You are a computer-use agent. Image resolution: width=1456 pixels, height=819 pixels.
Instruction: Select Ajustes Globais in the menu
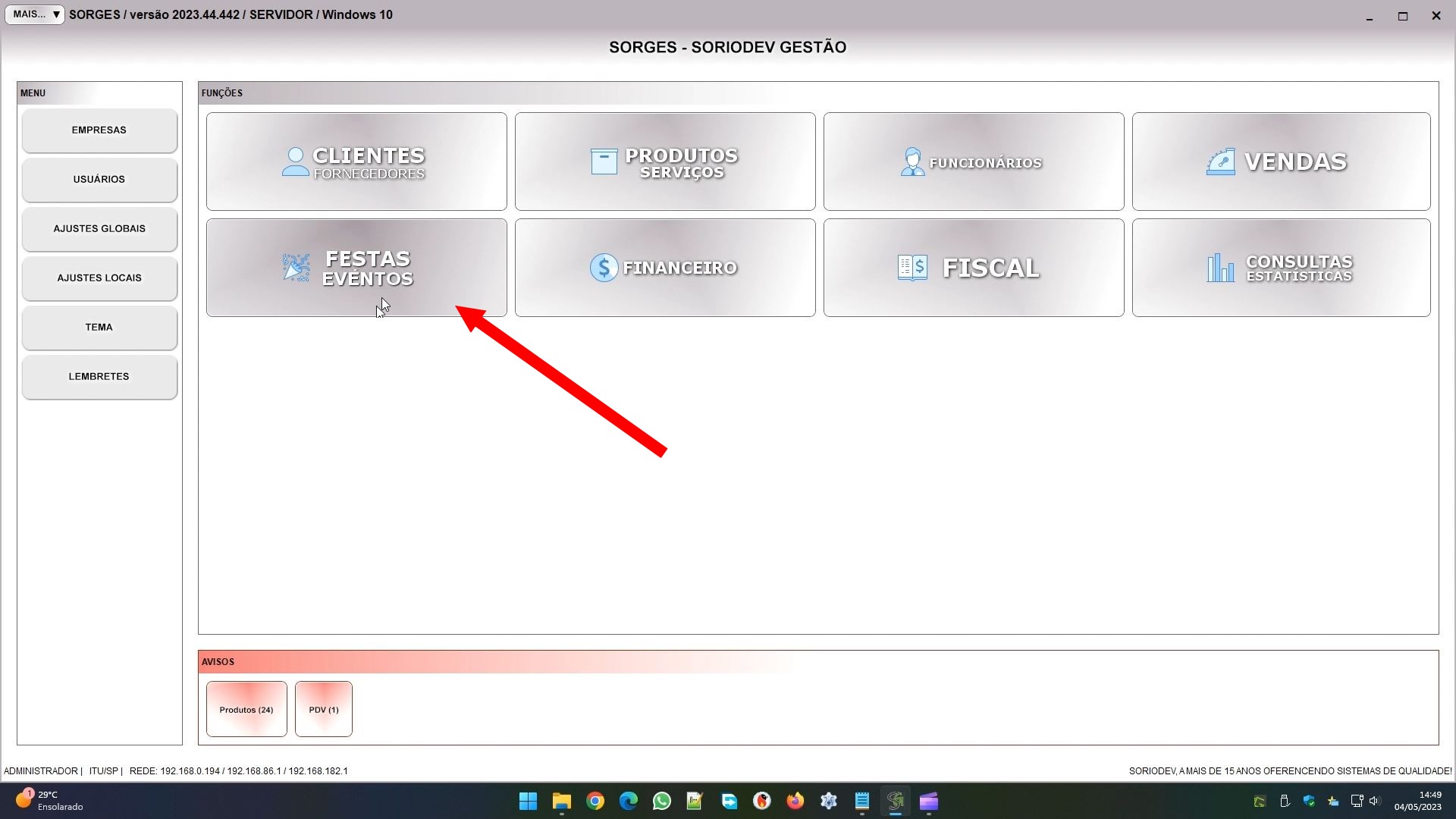pyautogui.click(x=99, y=229)
